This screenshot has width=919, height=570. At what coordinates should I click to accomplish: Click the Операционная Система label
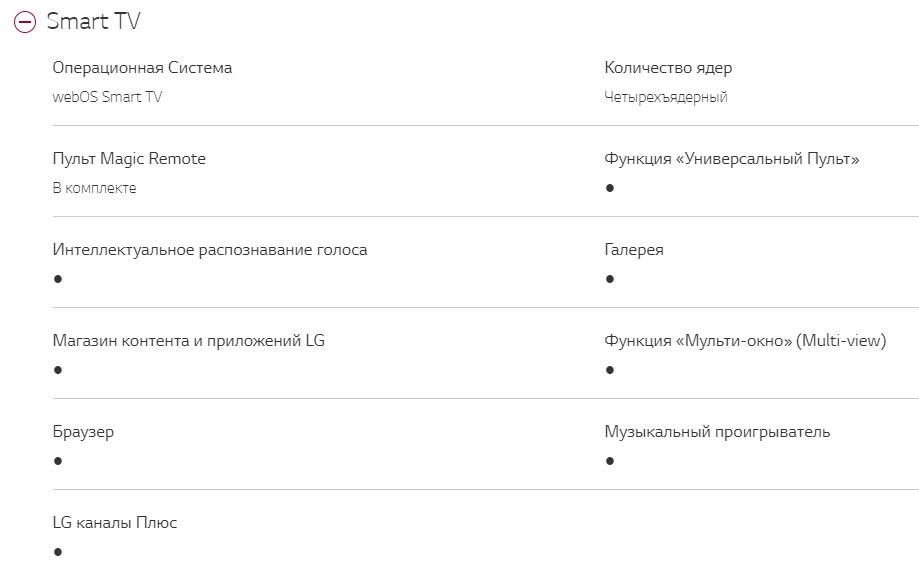[x=142, y=68]
